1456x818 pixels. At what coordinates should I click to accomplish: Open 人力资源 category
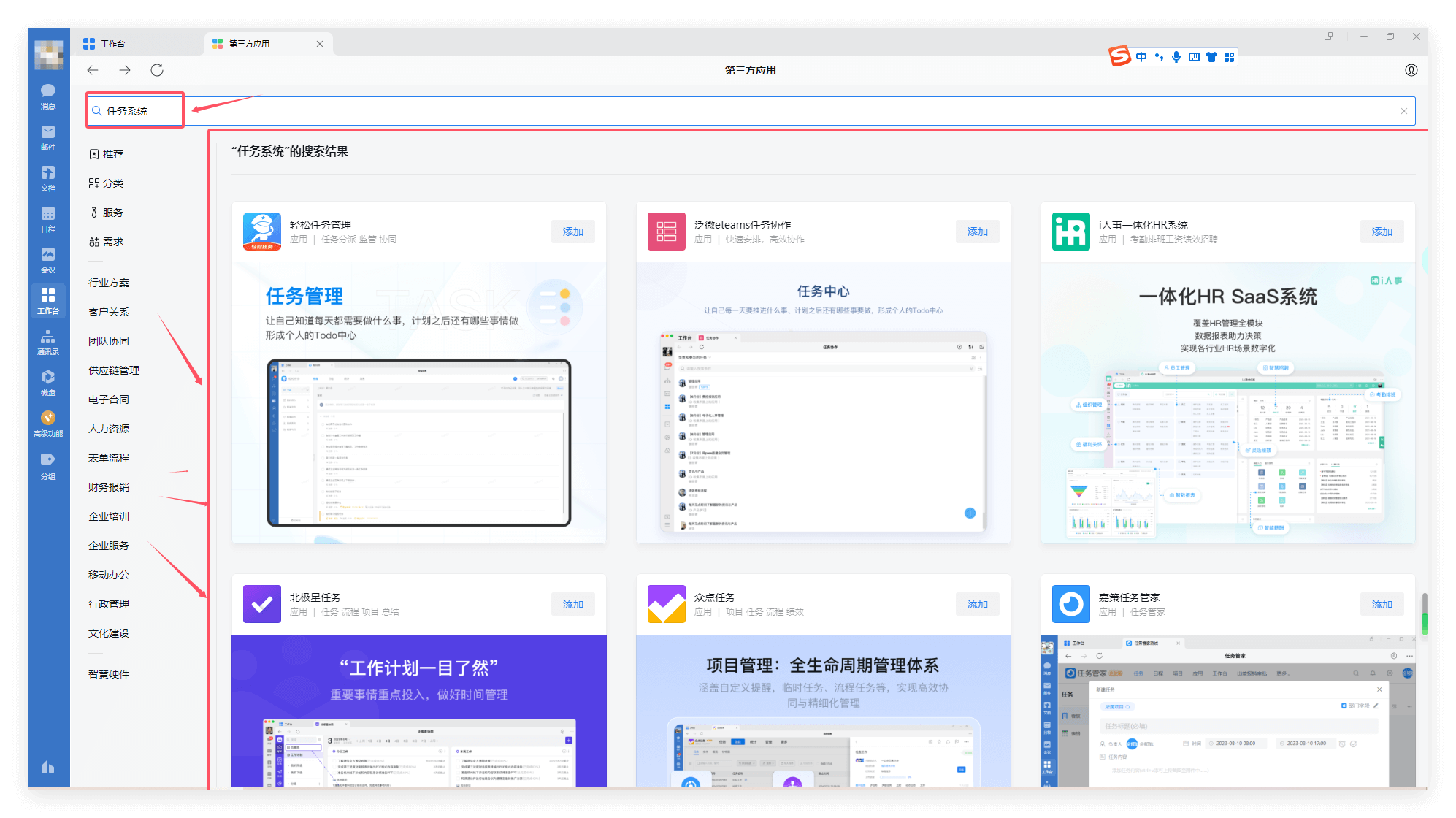(x=109, y=429)
